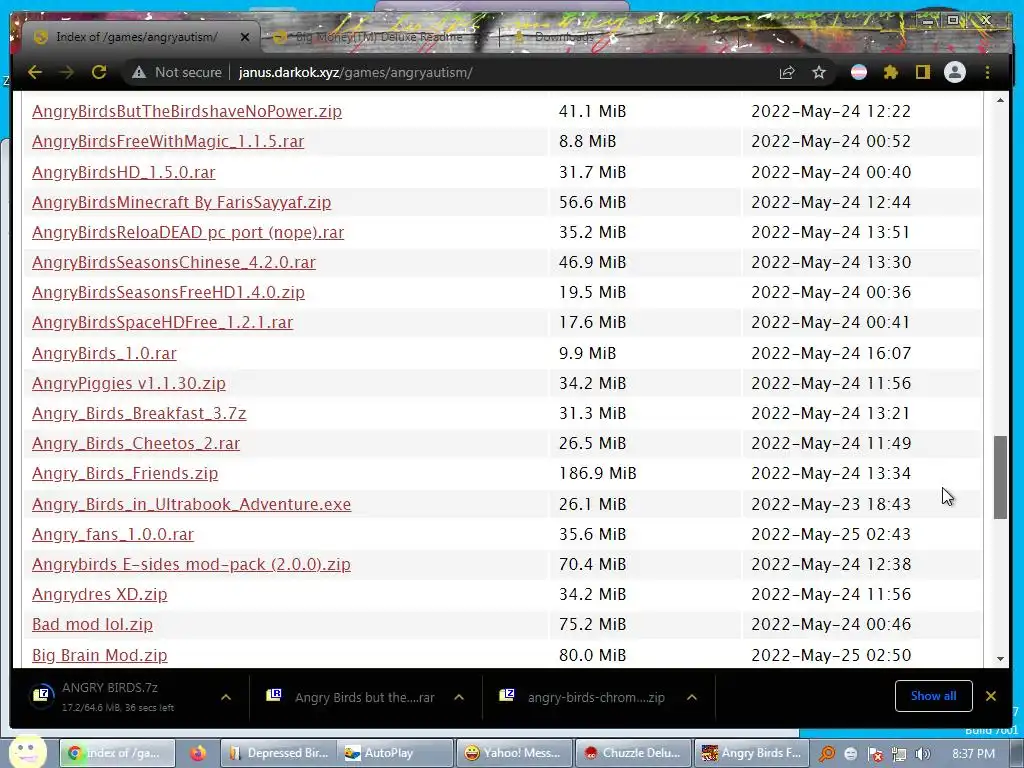Viewport: 1024px width, 768px height.
Task: Download AngryBirdsSpaceHDFree_1.2.1.rar
Action: tap(163, 323)
